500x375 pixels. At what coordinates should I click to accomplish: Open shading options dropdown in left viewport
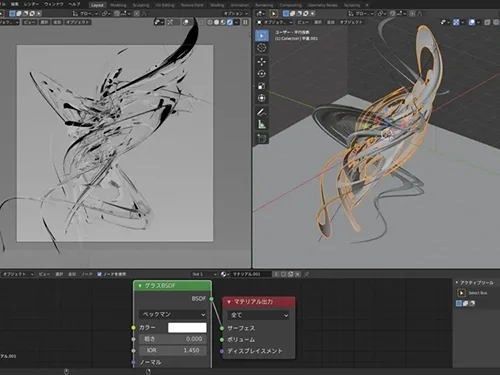236,22
